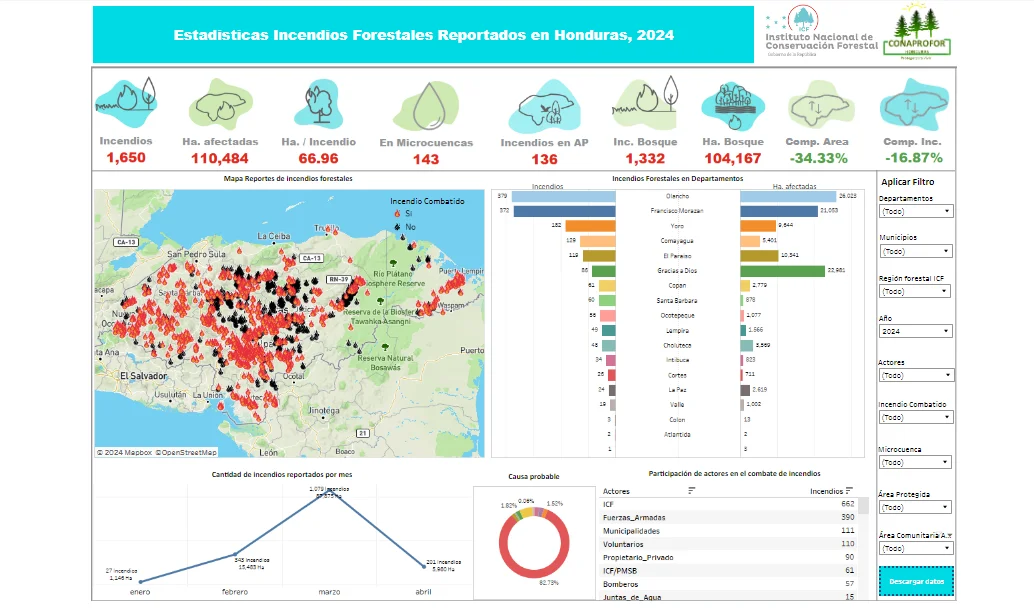Open the Área Protegida filter dropdown
The image size is (1034, 612).
tap(915, 507)
